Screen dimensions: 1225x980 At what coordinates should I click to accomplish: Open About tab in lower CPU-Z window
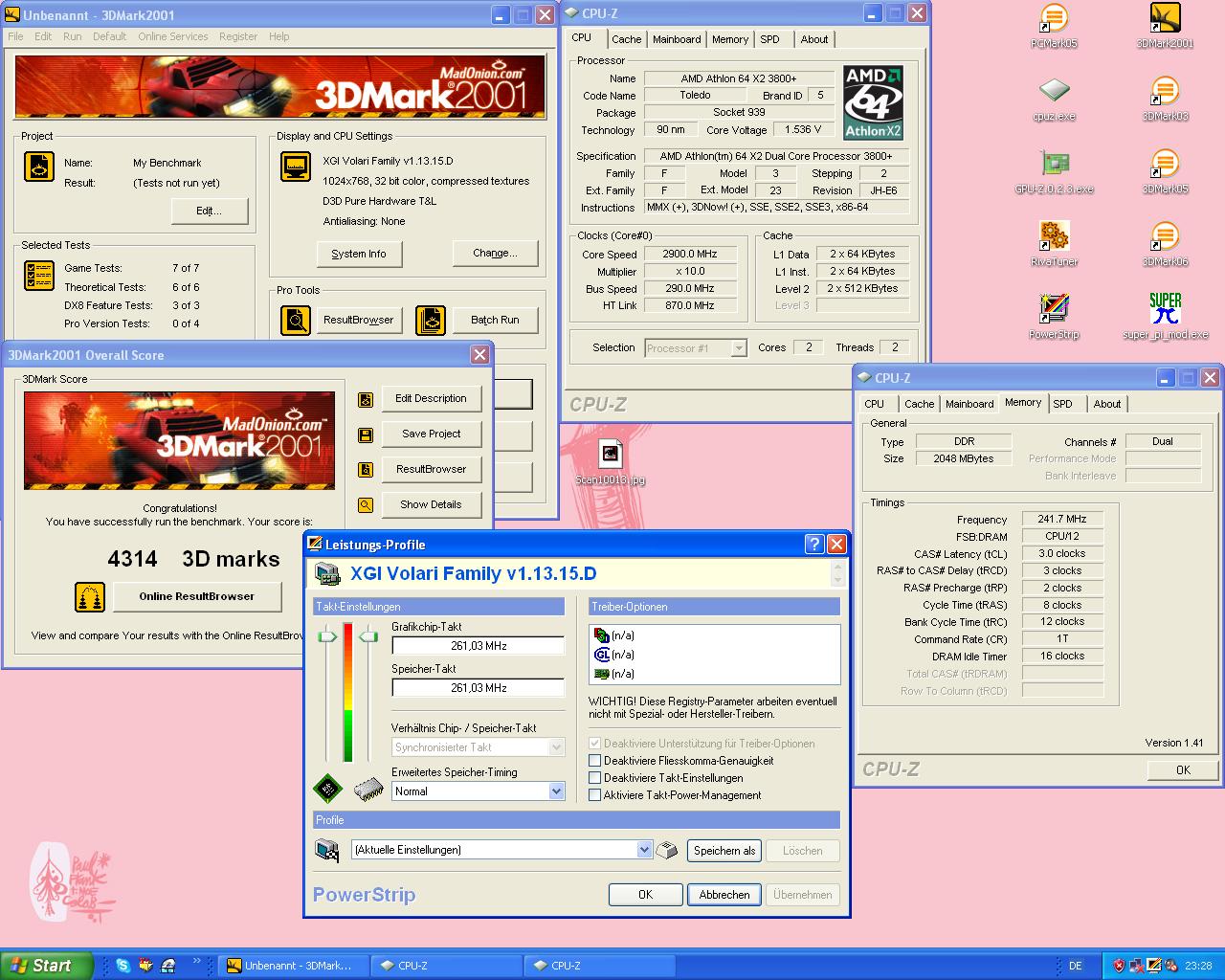[1107, 404]
